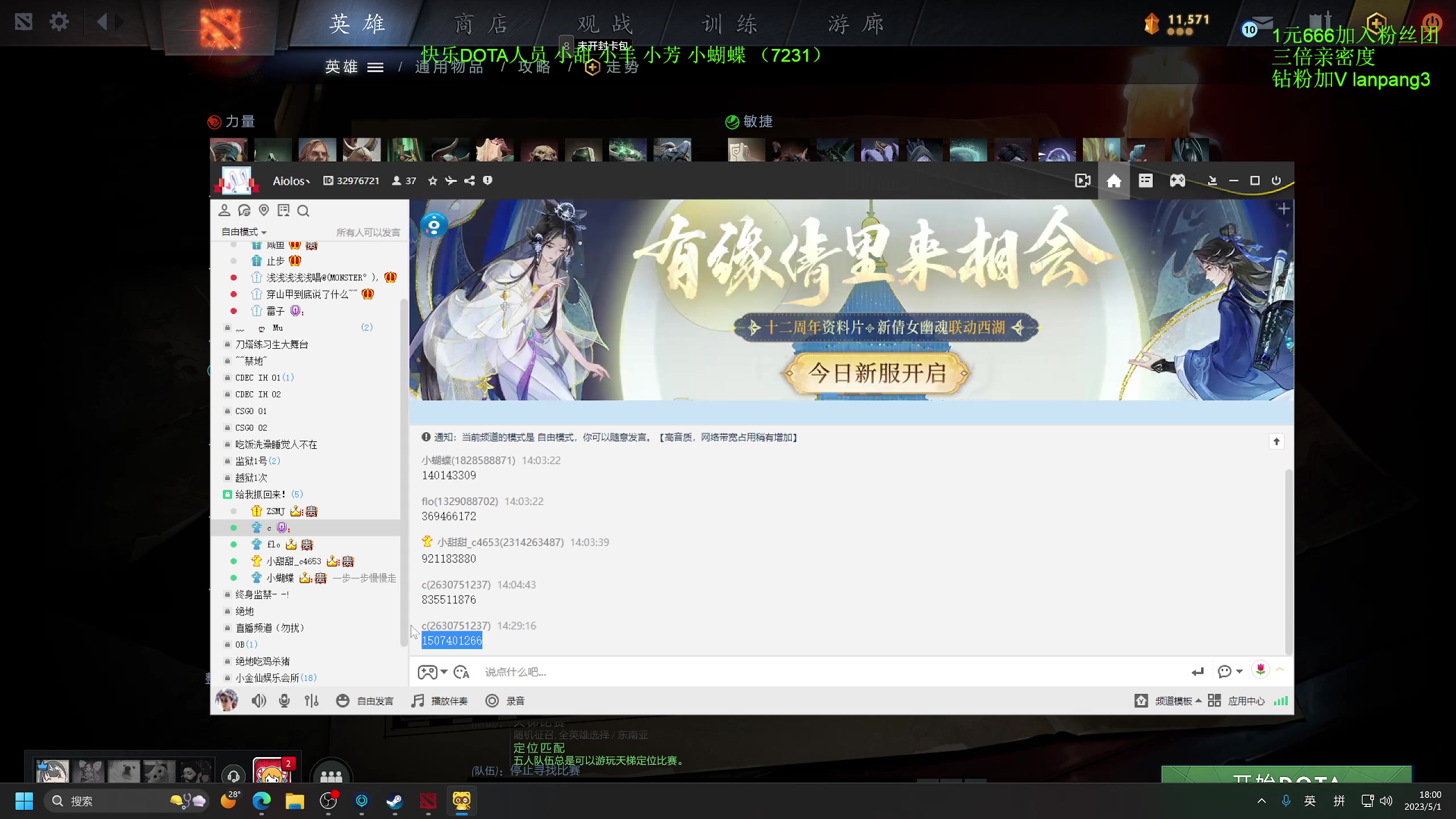Click the blue assistant bubble on banner
The height and width of the screenshot is (819, 1456).
[433, 225]
